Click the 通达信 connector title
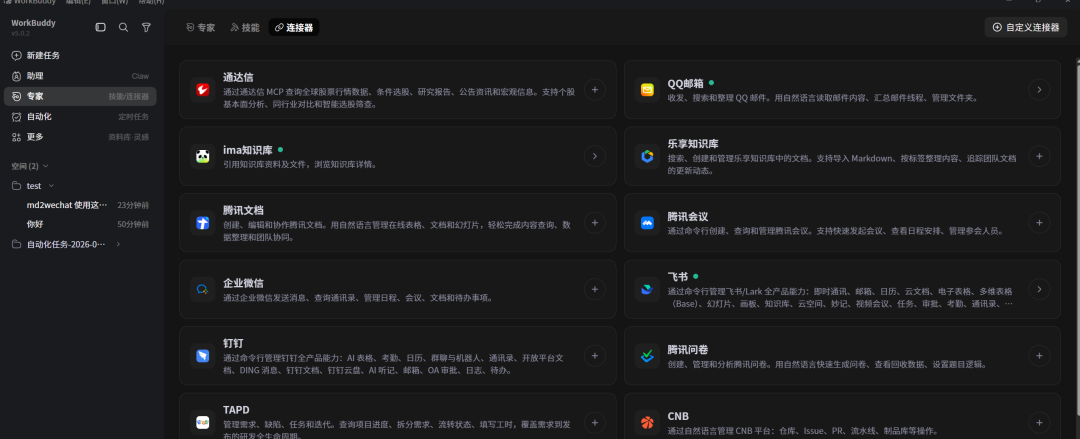1080x439 pixels. coord(238,77)
